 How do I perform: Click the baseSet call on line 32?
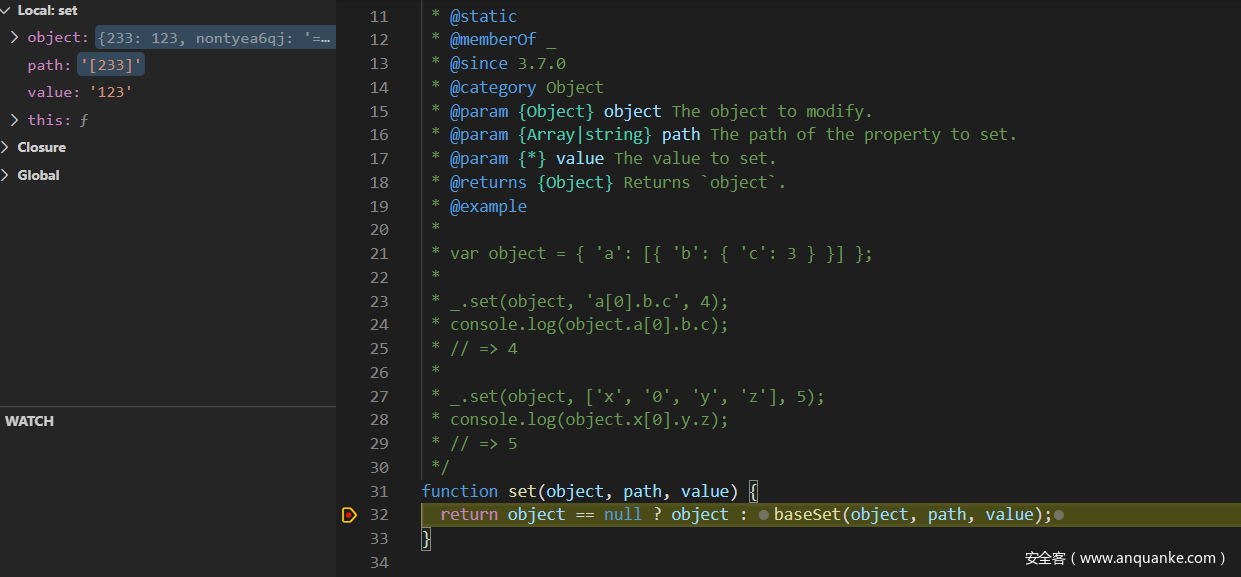[x=807, y=515]
